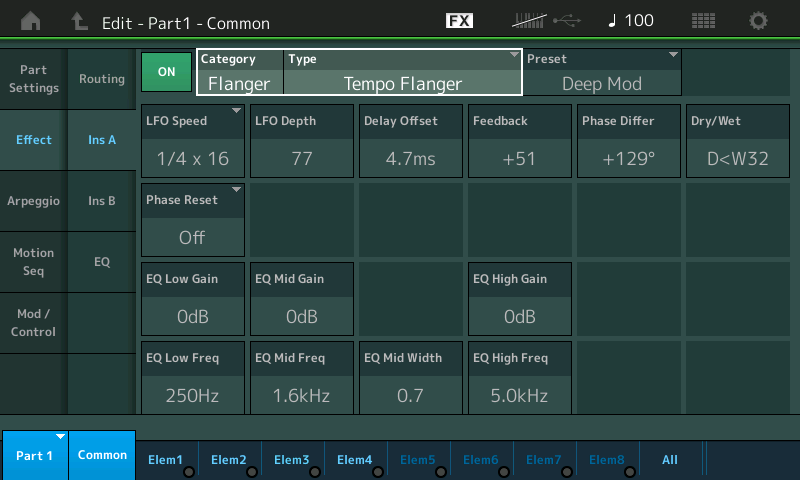Select the EQ Low Gain 0dB parameter

193,299
